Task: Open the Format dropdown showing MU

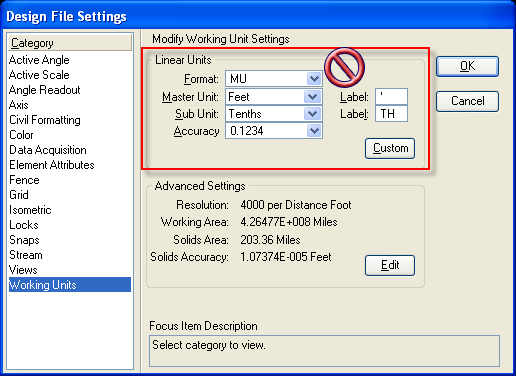Action: tap(274, 79)
